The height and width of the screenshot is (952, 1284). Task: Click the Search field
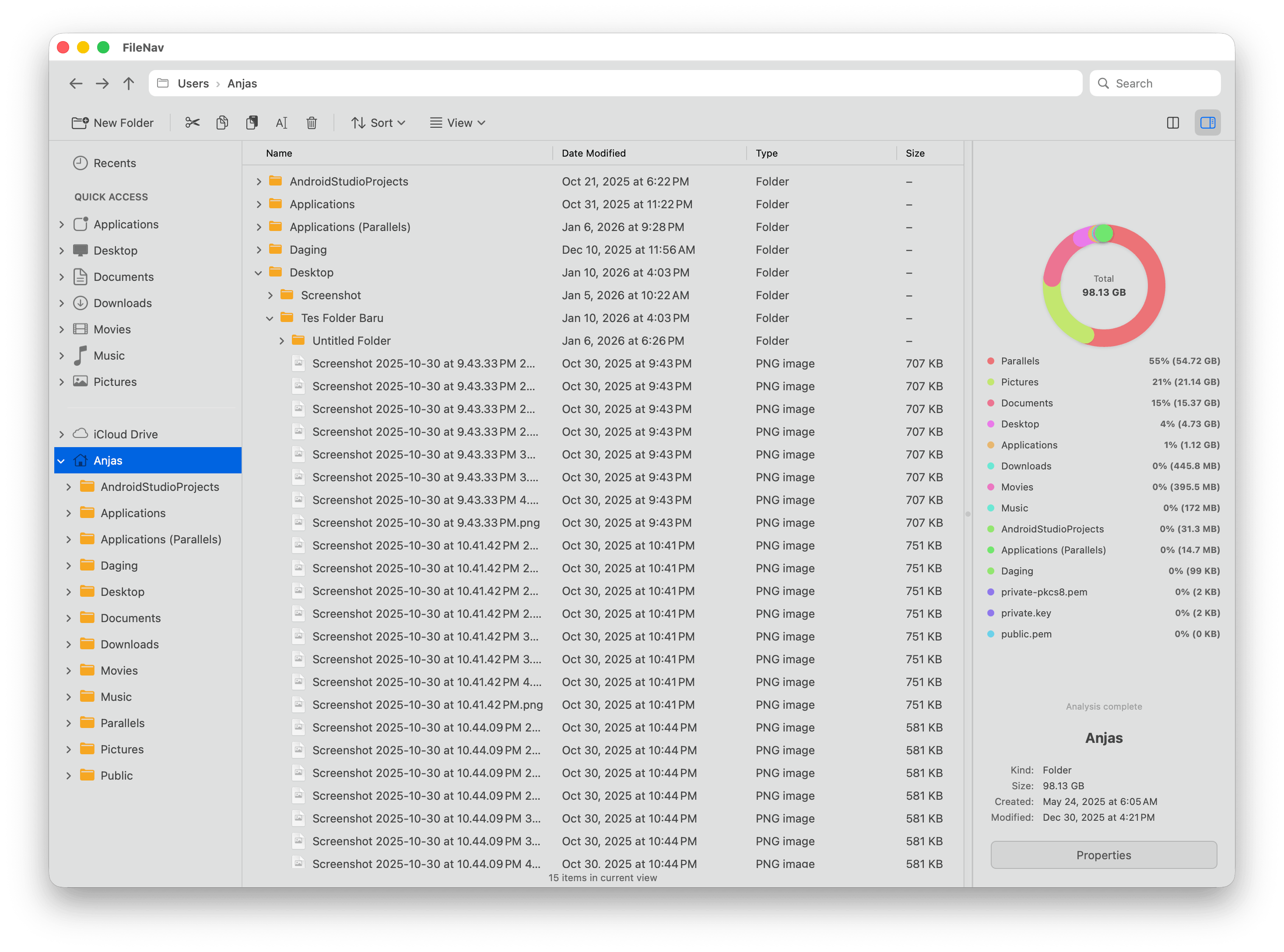pos(1155,84)
